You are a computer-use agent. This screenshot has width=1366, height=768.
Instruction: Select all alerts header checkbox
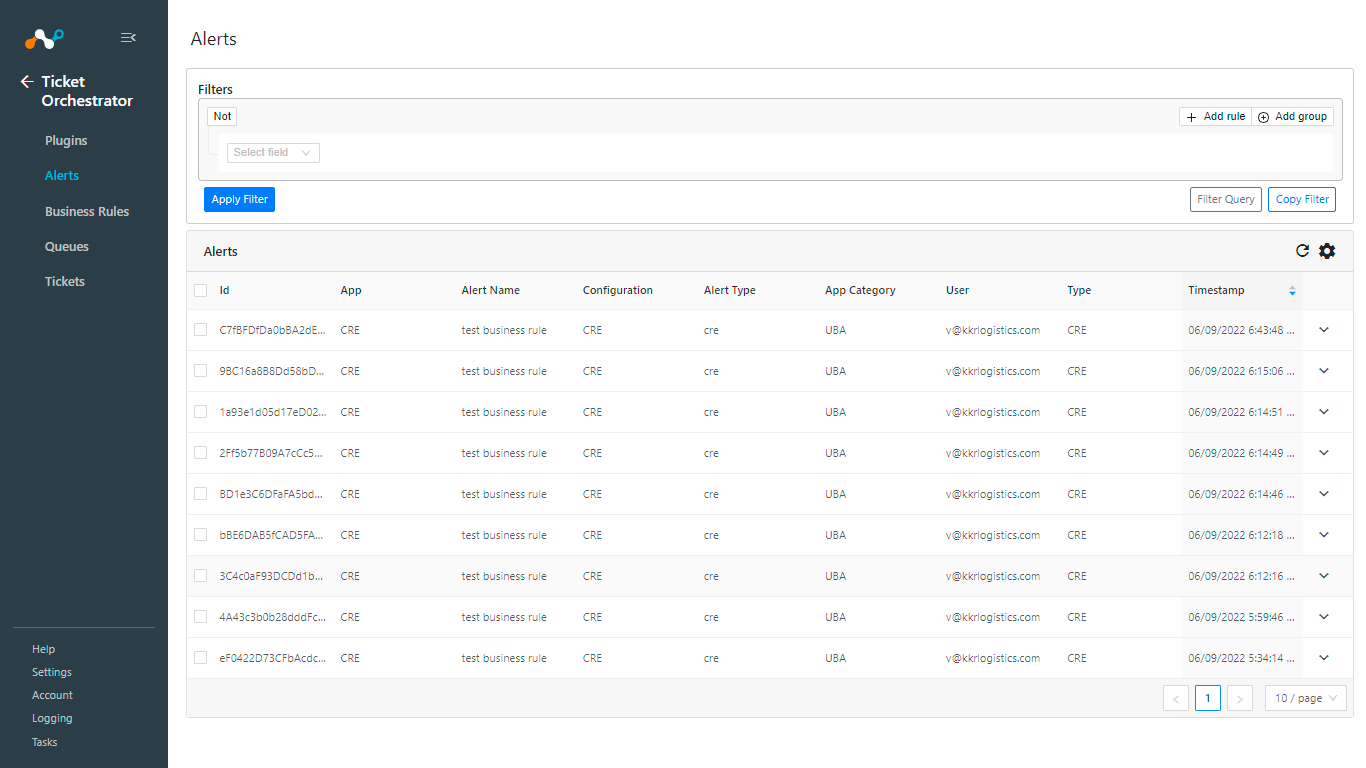[x=201, y=290]
